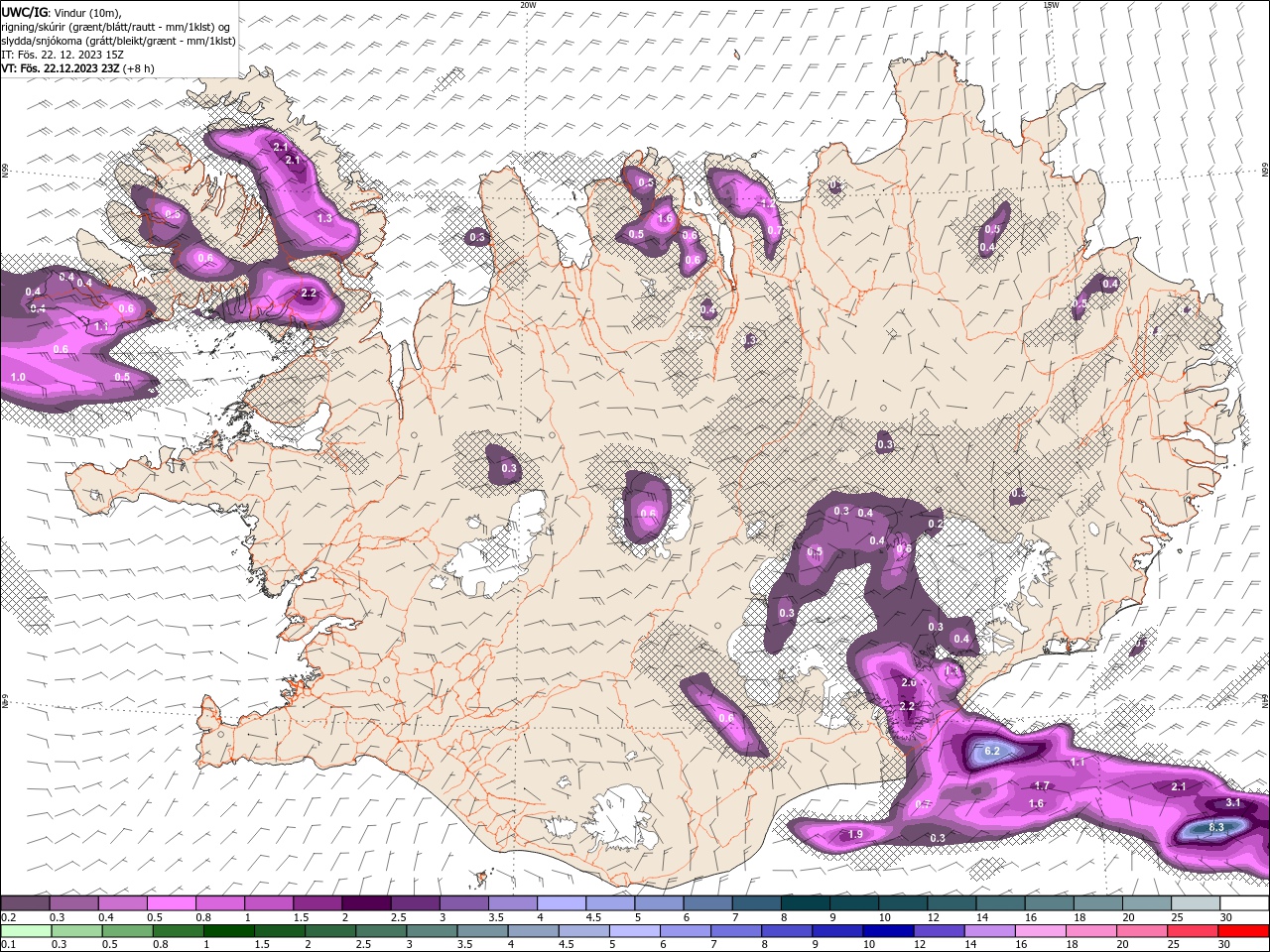Screen dimensions: 1270x952
Task: Click the header line starting 'UWC/IG: Vindur (10m)'
Action: coord(63,12)
